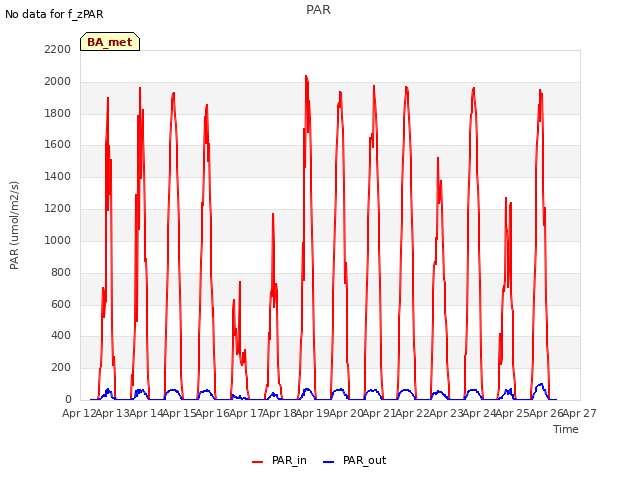
Task: Click 'No data for f_zPAR' message
Action: 54,14
